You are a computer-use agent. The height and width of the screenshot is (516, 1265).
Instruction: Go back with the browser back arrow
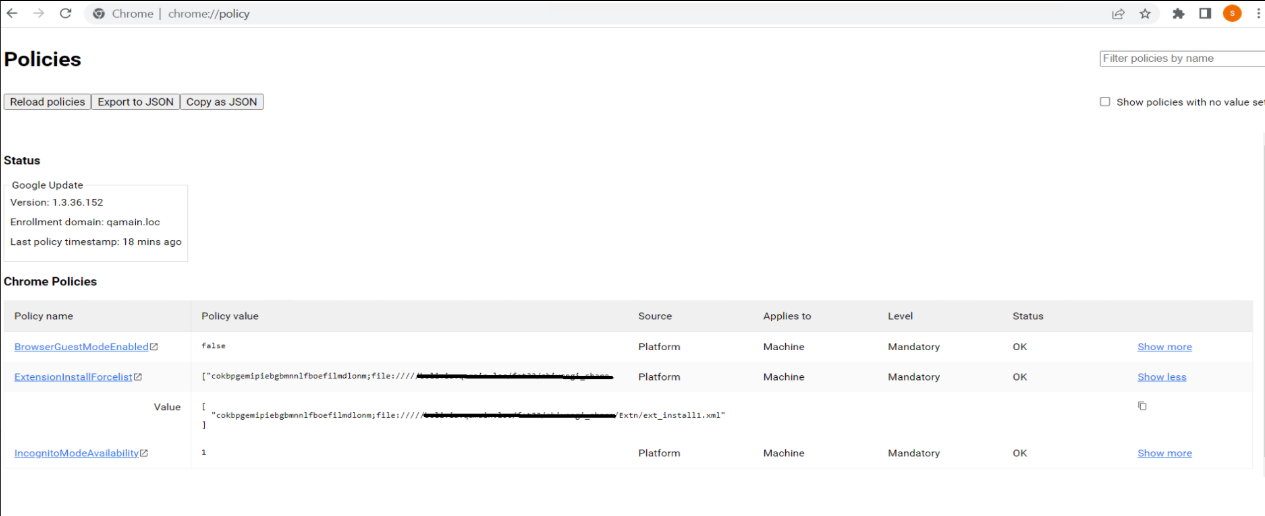12,14
